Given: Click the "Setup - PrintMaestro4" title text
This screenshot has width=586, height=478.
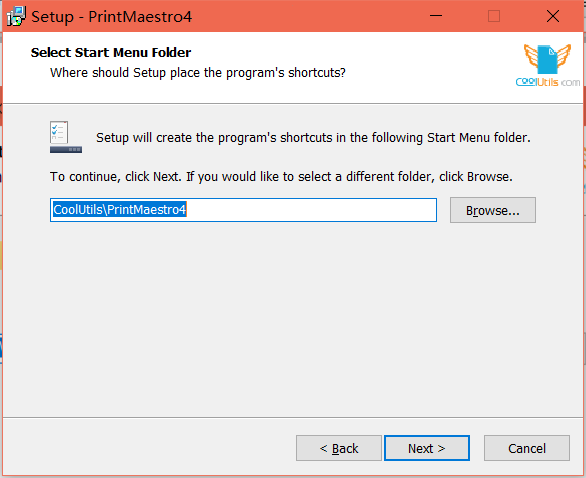Looking at the screenshot, I should tap(111, 16).
